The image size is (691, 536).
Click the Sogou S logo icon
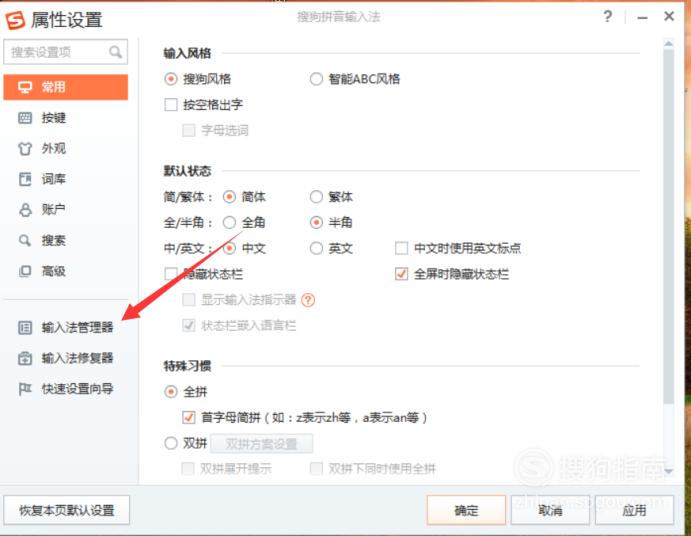(x=15, y=20)
